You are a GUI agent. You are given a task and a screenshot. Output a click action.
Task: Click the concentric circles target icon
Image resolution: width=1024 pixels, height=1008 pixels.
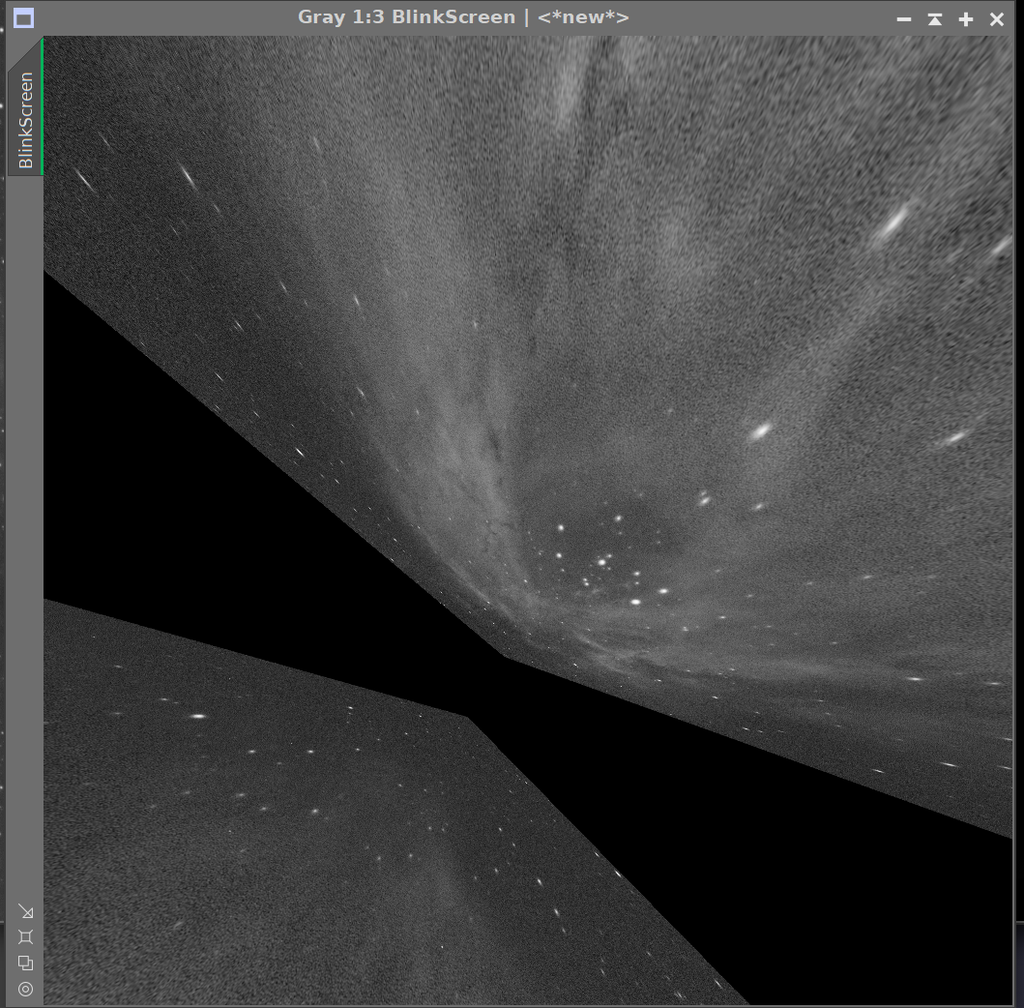[x=25, y=989]
